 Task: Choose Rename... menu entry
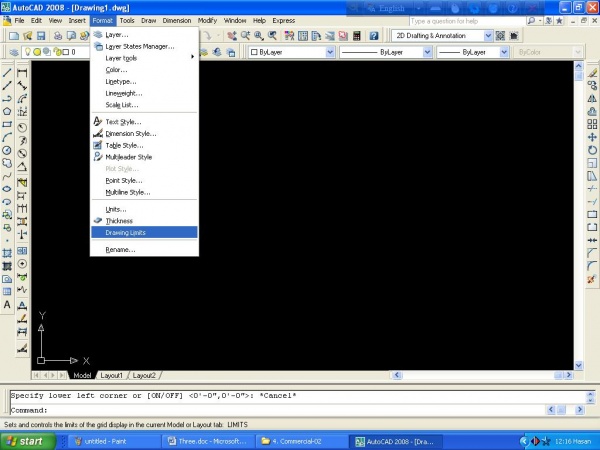click(144, 249)
